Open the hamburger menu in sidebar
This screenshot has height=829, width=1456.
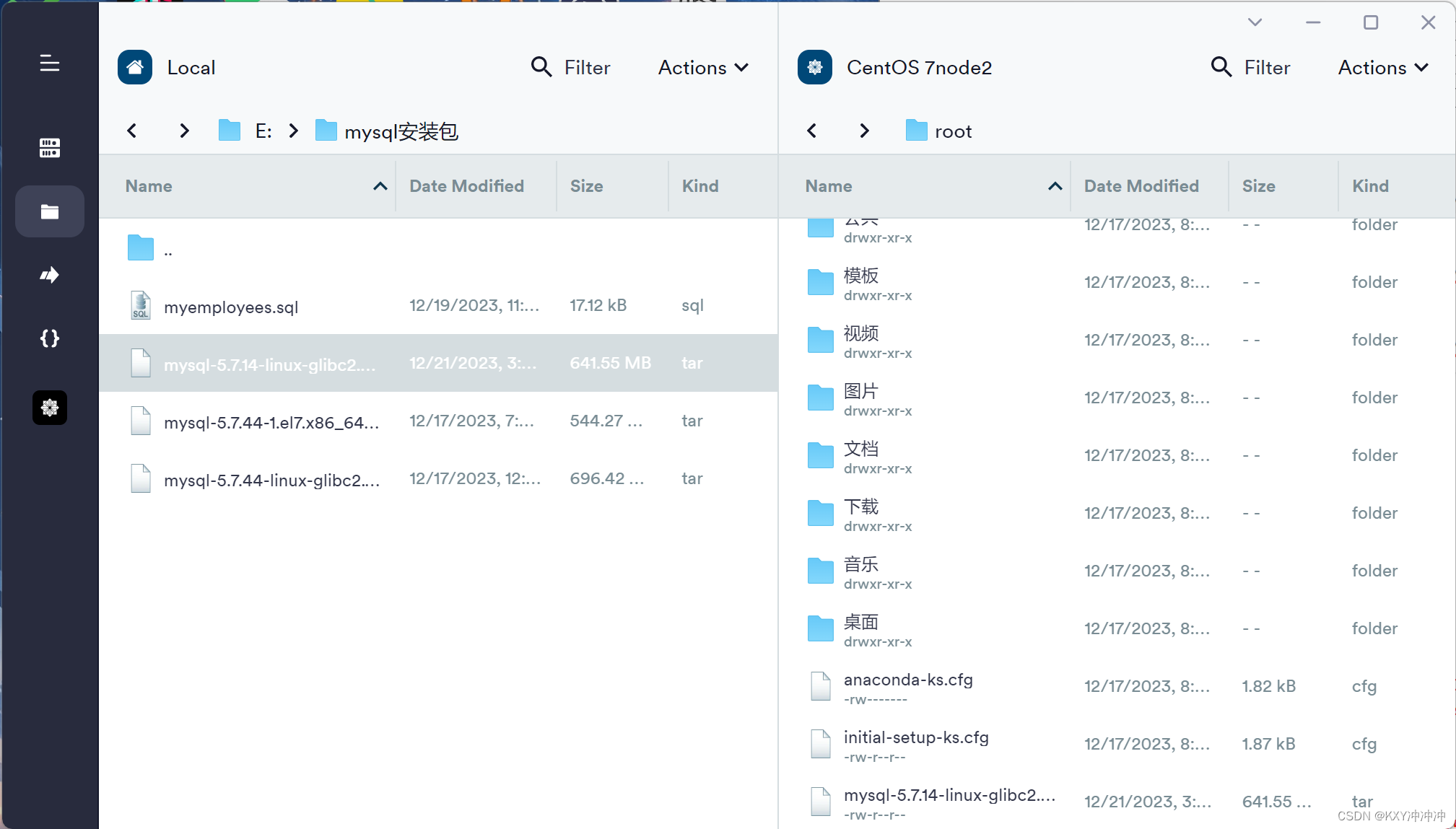pos(49,63)
